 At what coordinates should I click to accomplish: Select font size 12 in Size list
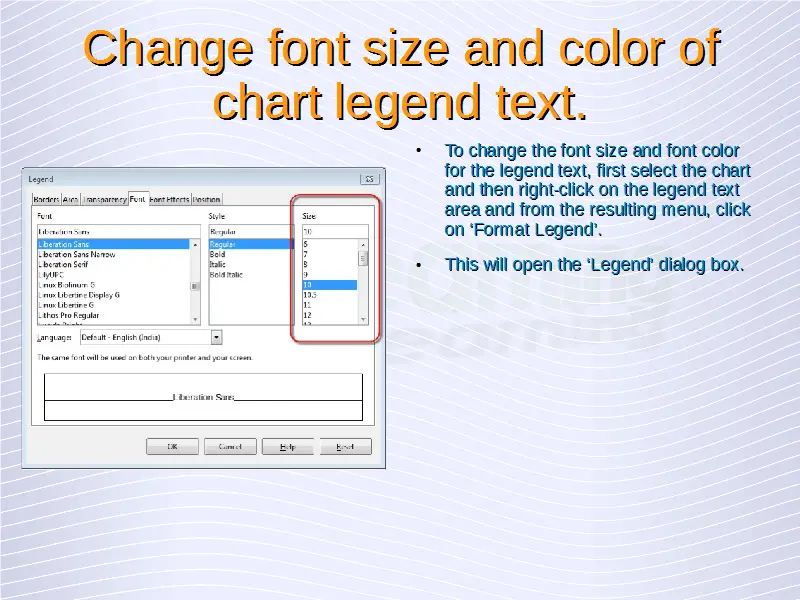[x=307, y=315]
